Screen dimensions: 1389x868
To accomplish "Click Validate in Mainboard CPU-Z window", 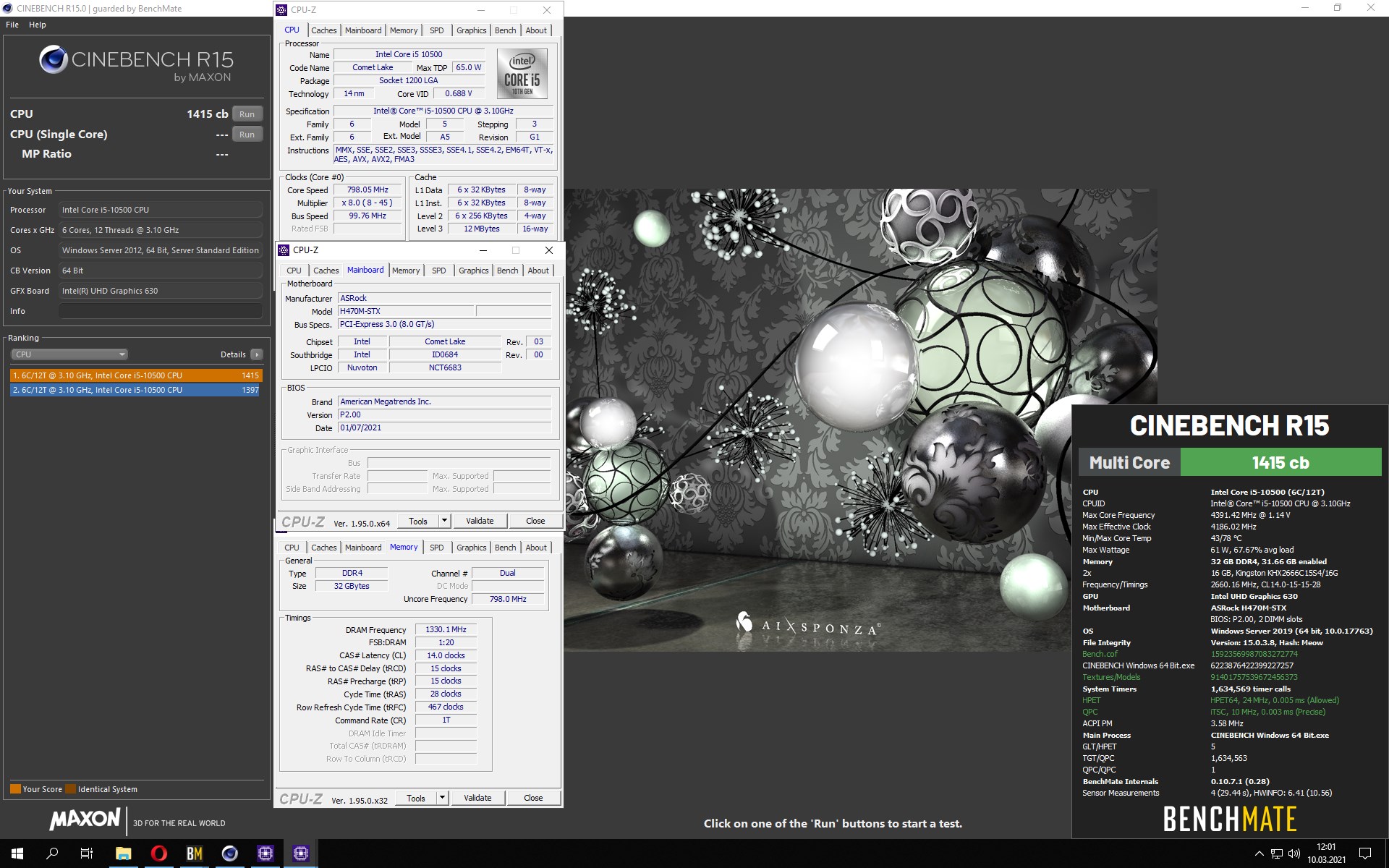I will pyautogui.click(x=480, y=521).
